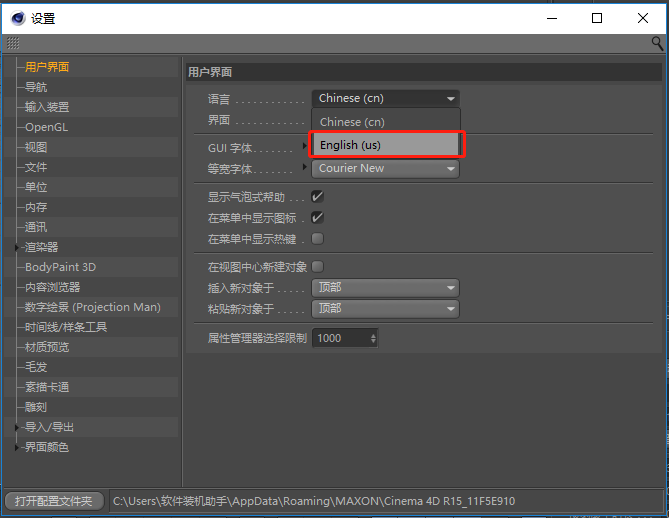Select 用户界面 in the settings tree
The width and height of the screenshot is (669, 518).
[x=47, y=67]
